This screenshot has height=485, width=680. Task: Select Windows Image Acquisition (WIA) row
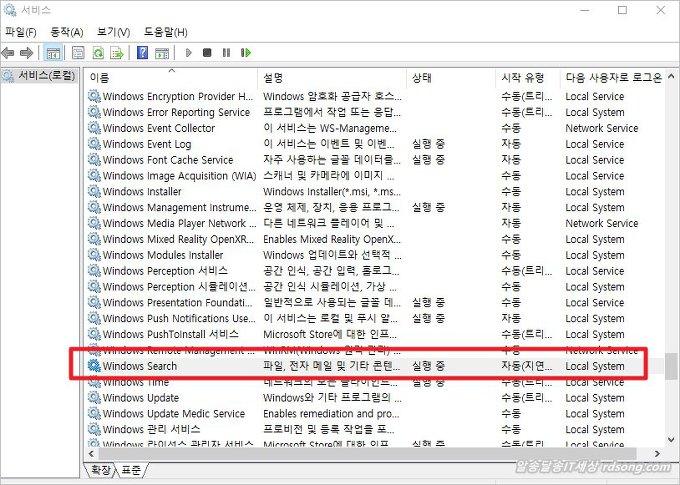tap(375, 176)
